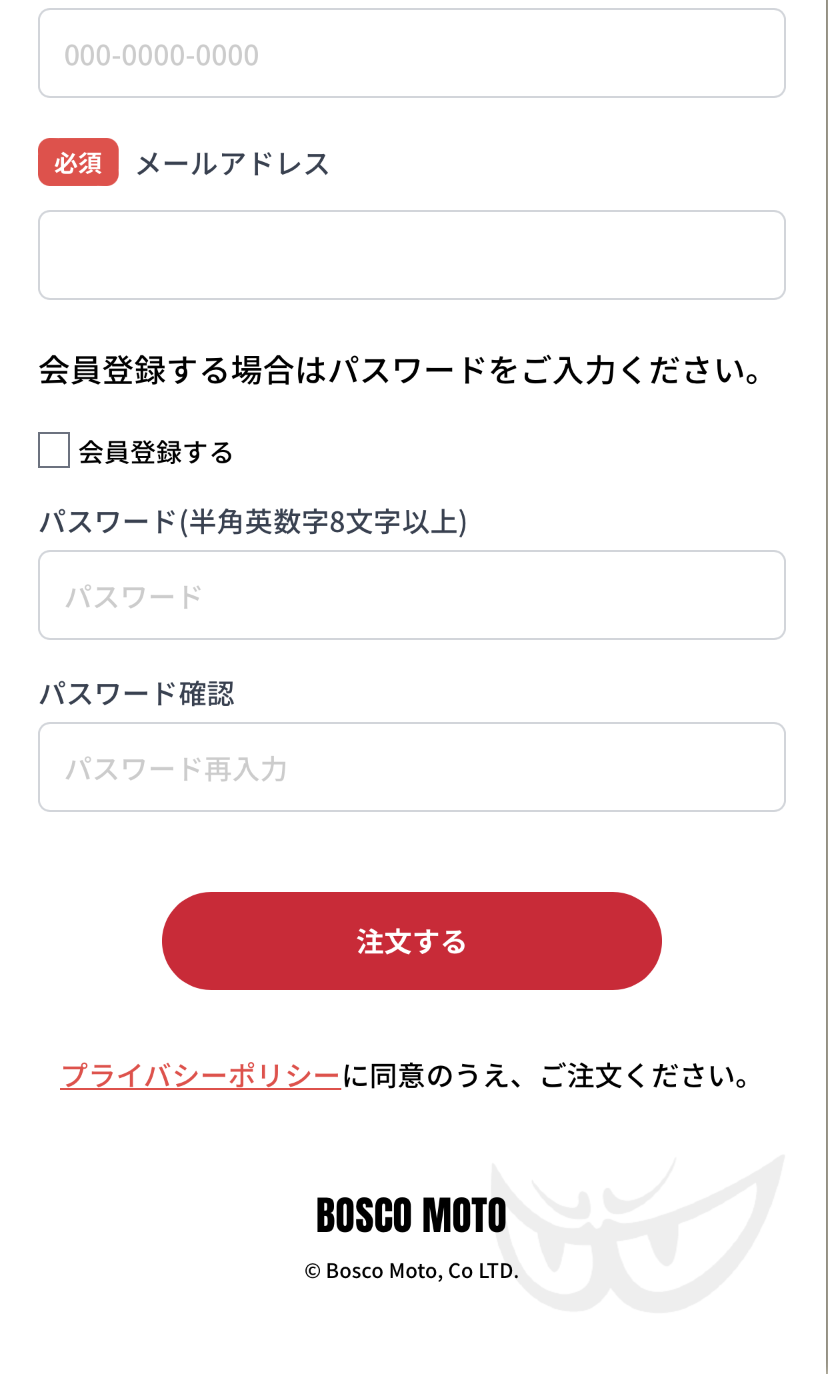Click the メールアドレス input field

pyautogui.click(x=412, y=255)
